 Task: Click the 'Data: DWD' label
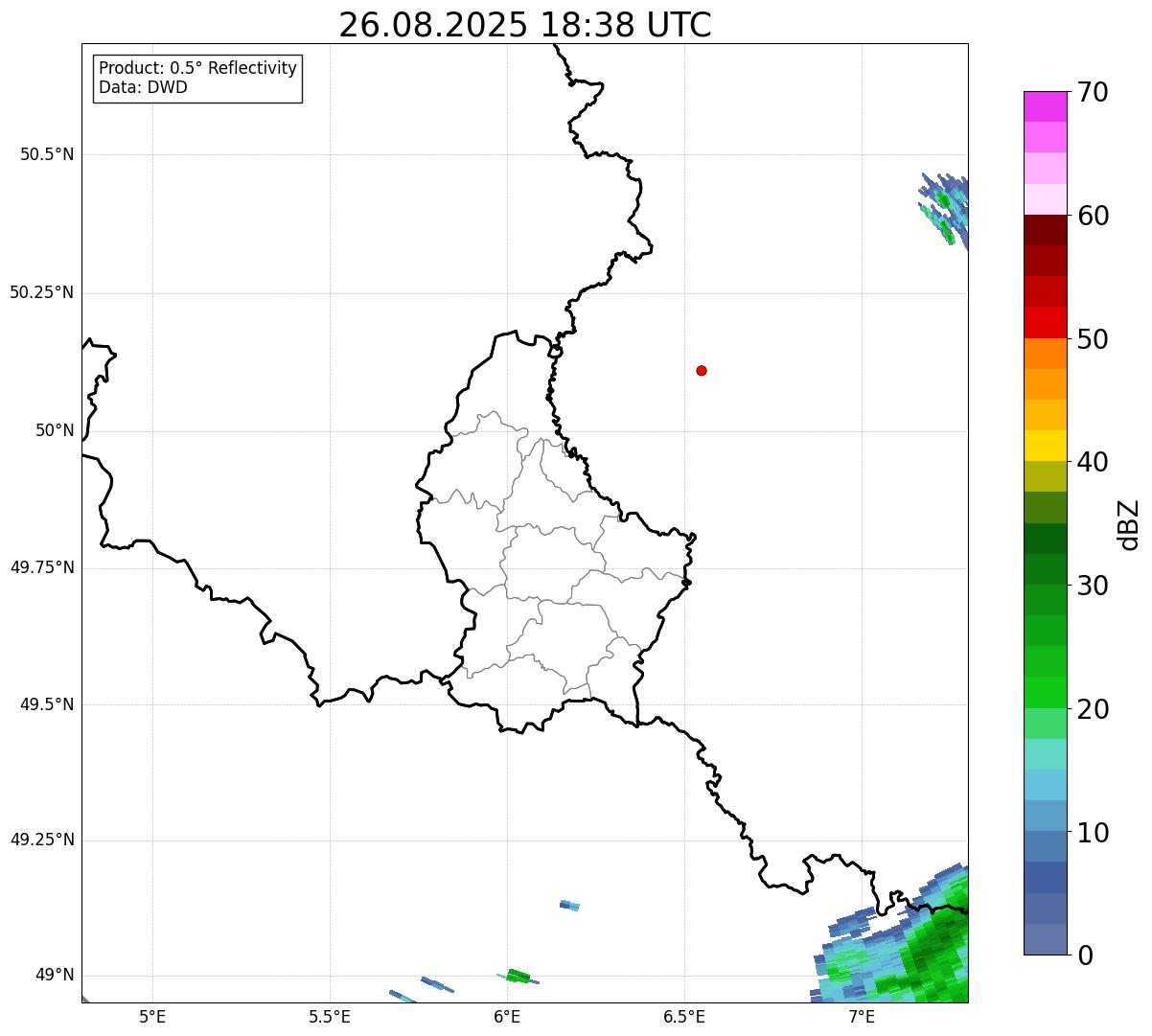point(143,87)
